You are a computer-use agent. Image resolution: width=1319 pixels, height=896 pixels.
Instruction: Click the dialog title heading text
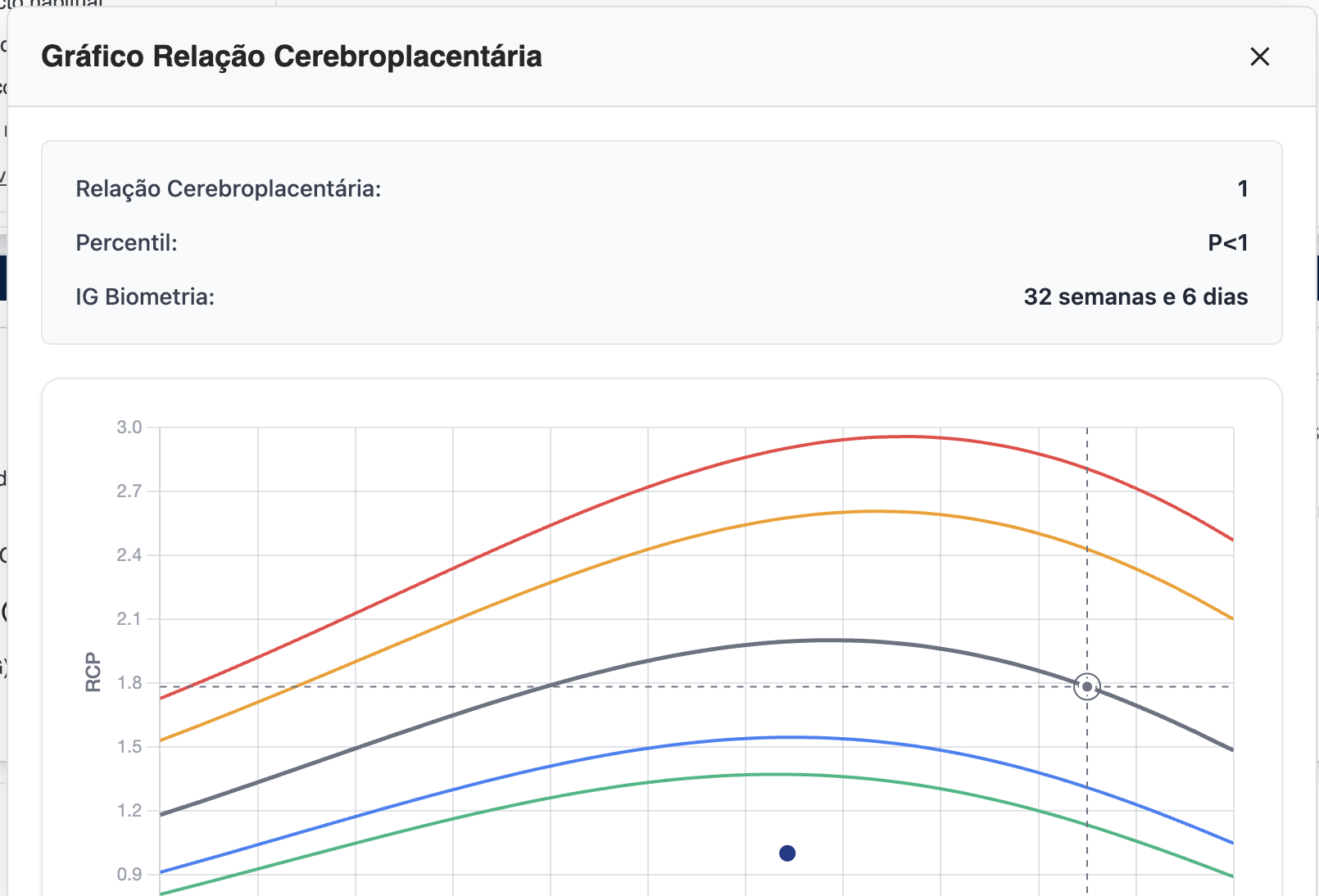292,57
